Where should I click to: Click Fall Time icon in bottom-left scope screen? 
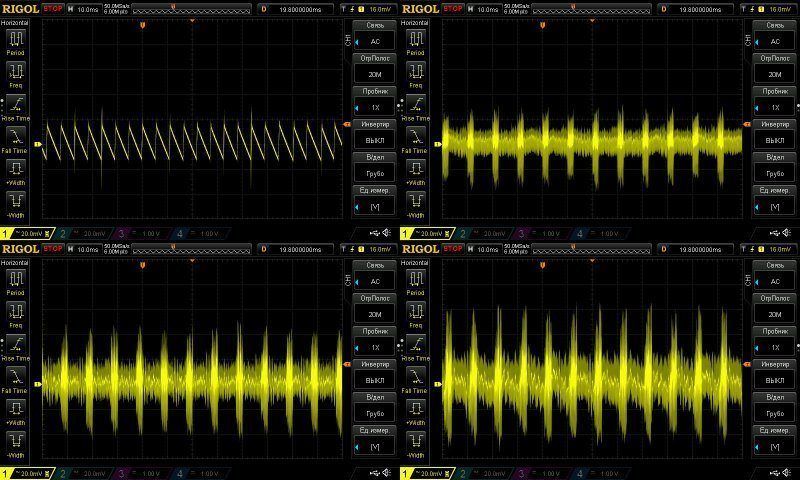pos(16,376)
